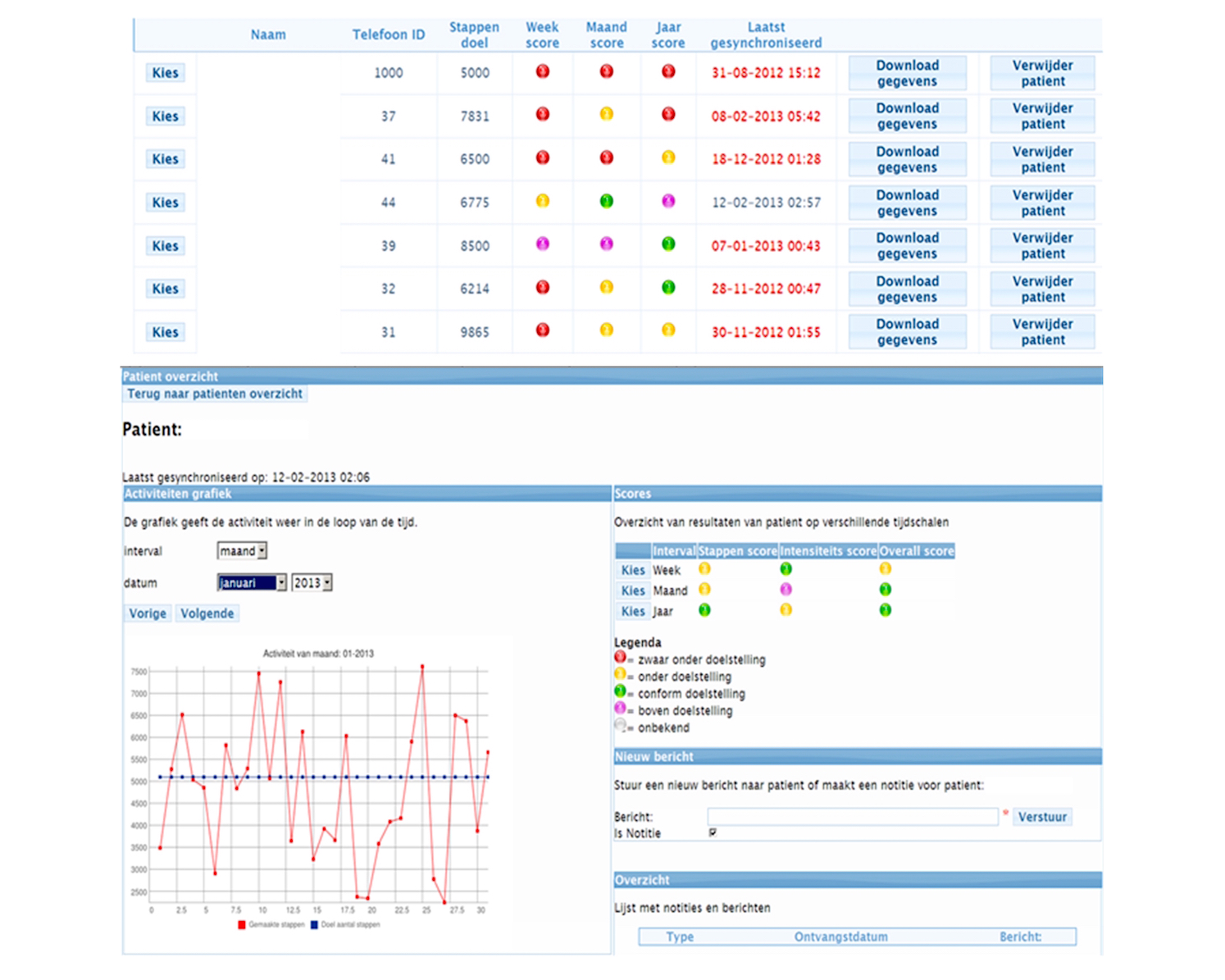Open the interval dropdown set to maand
Viewport: 1225px width, 980px height.
point(242,551)
